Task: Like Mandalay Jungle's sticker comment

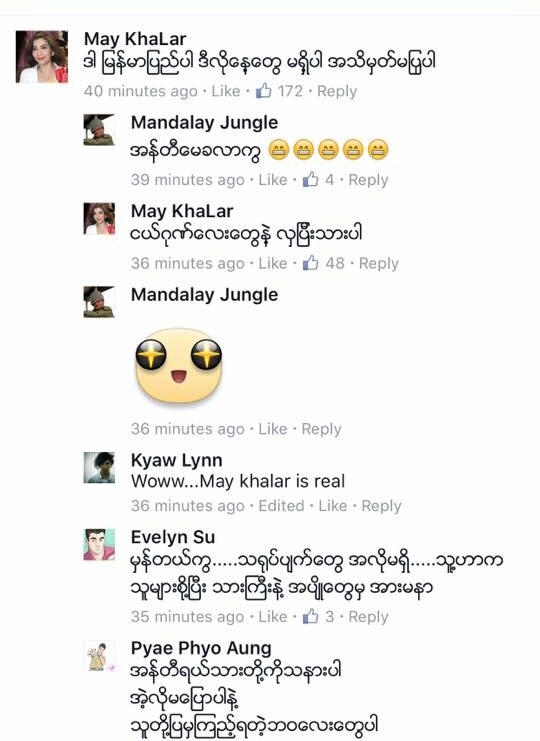Action: click(273, 429)
